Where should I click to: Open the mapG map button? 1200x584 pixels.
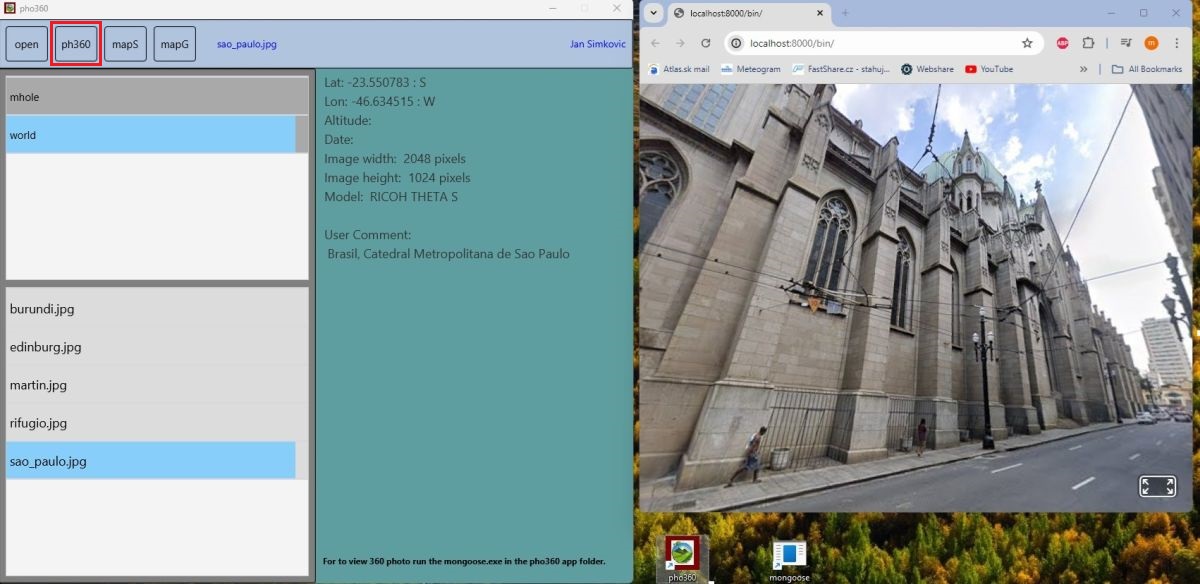(175, 44)
